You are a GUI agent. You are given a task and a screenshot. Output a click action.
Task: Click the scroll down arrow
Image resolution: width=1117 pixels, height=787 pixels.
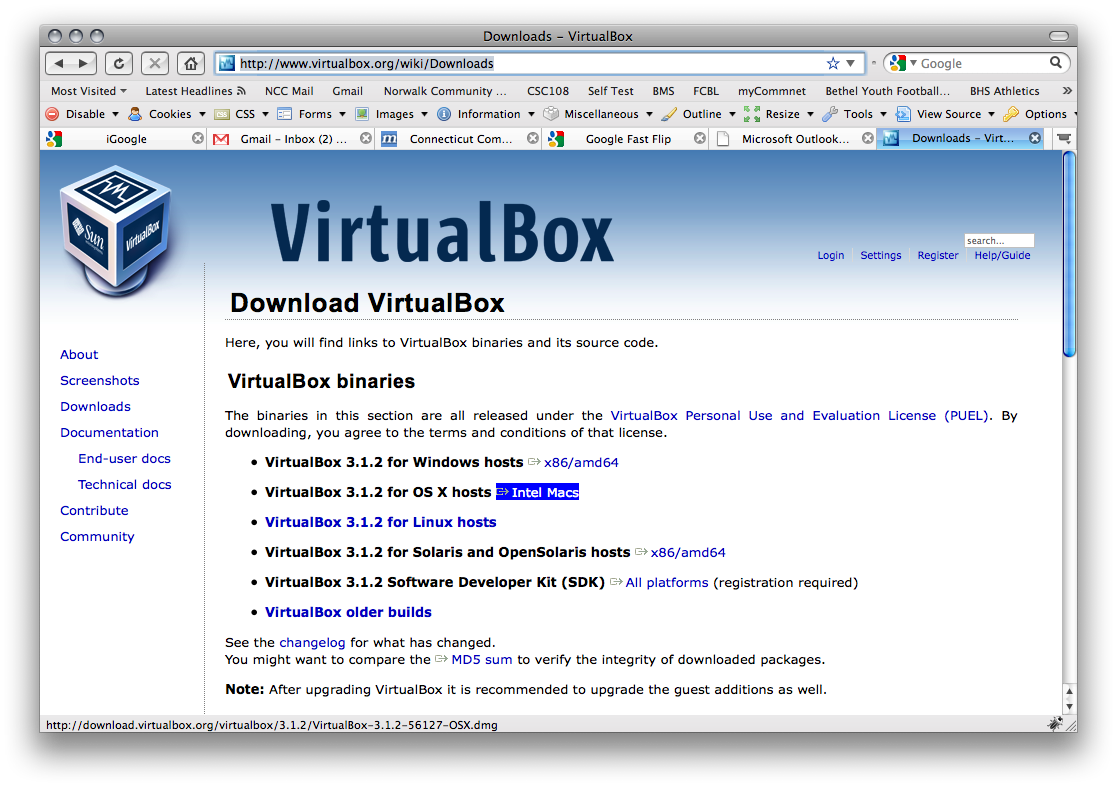(1069, 707)
